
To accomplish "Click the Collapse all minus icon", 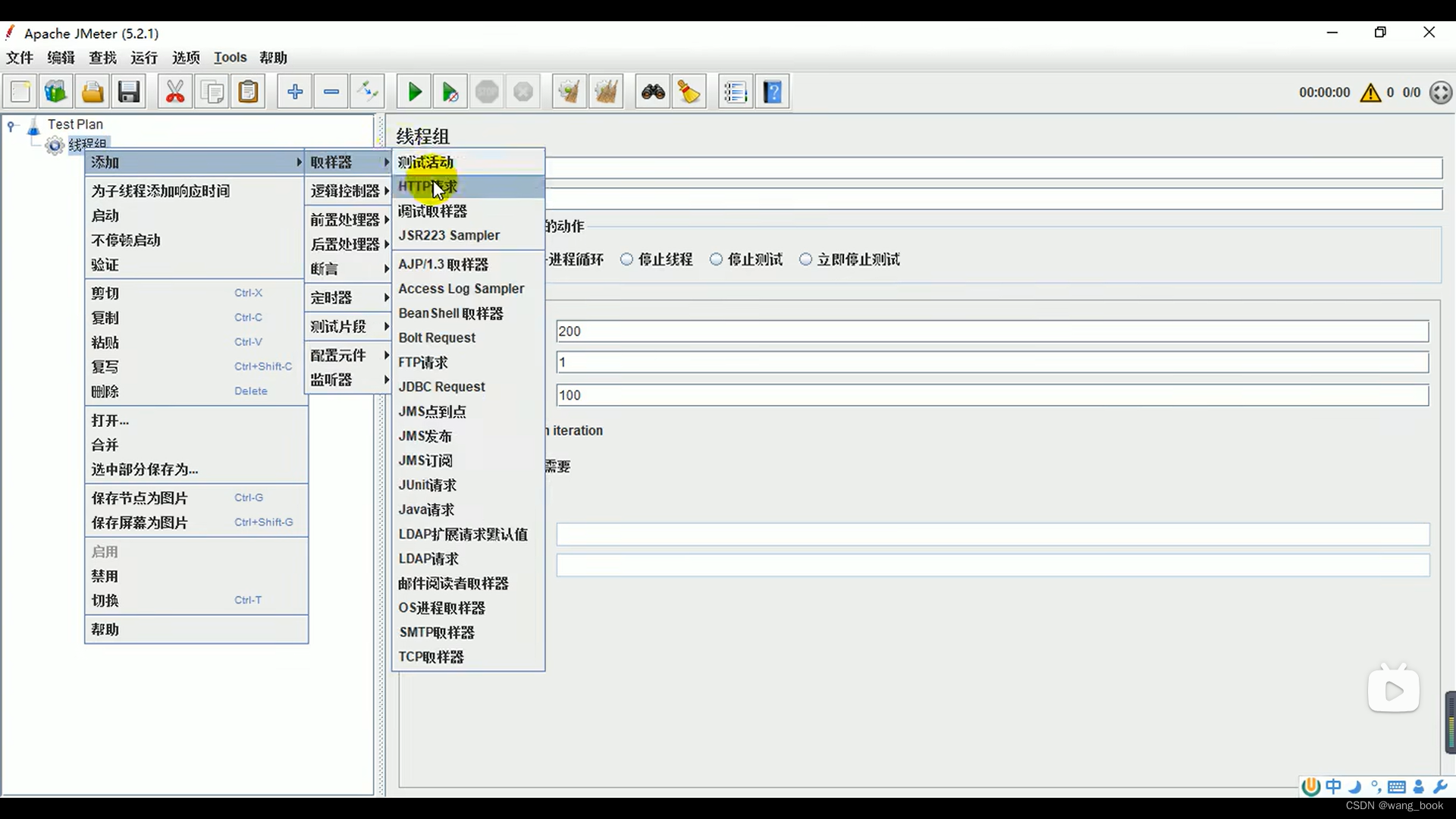I will (331, 93).
